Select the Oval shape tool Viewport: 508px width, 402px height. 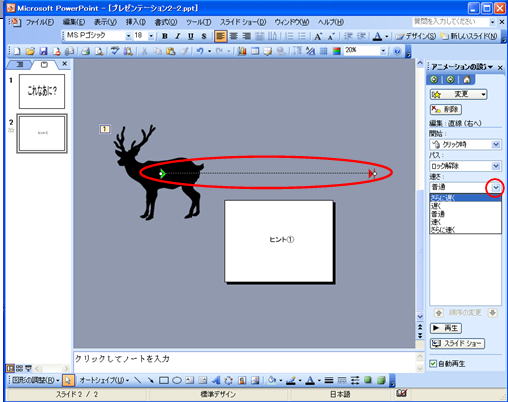(x=177, y=380)
